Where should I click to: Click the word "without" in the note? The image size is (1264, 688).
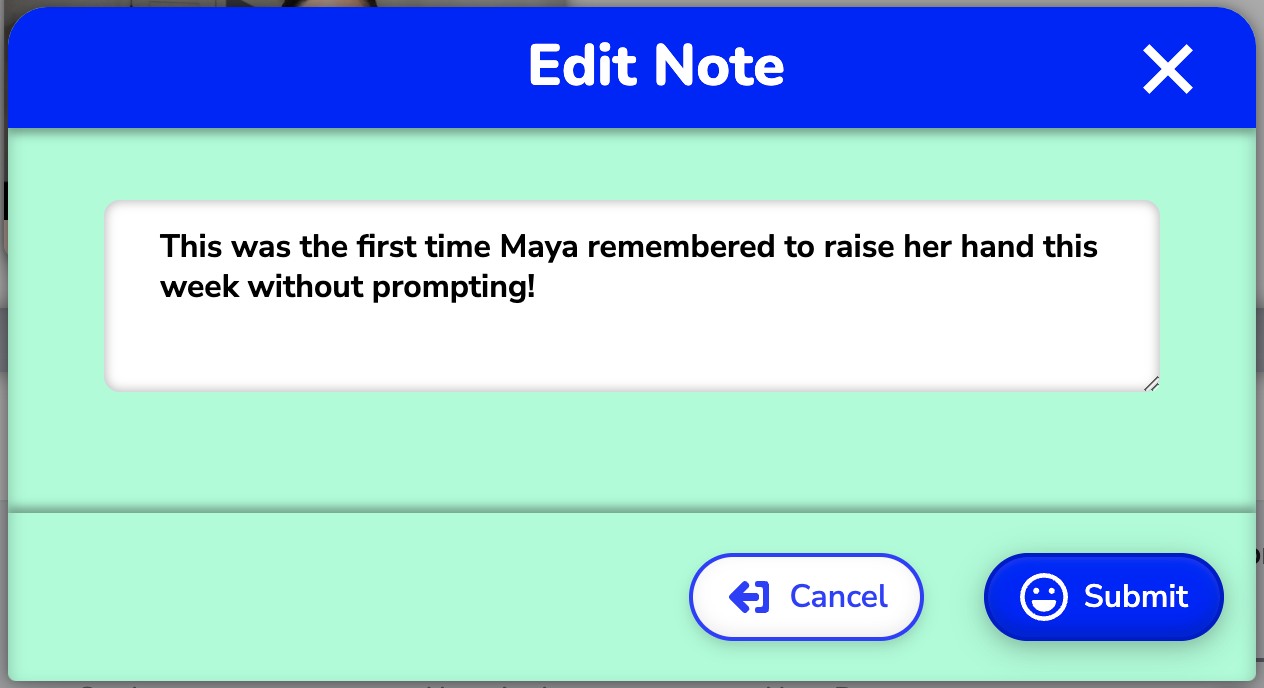tap(306, 288)
